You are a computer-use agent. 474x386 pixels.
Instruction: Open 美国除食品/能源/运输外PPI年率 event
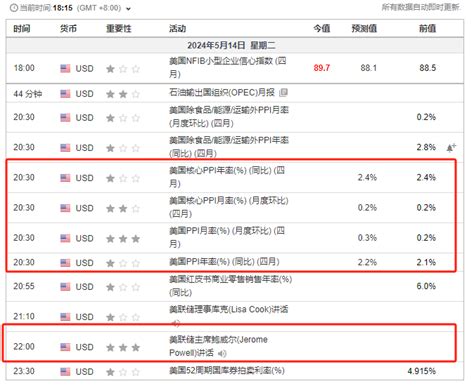point(229,147)
